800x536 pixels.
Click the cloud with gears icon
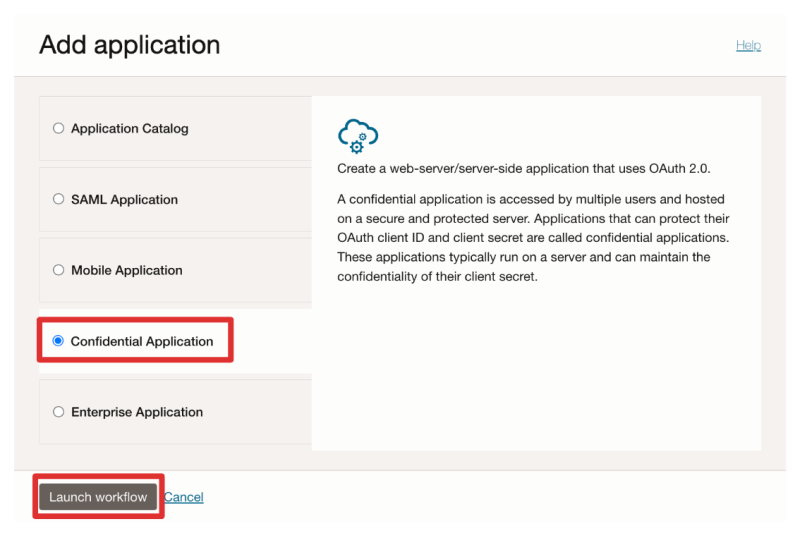(358, 135)
